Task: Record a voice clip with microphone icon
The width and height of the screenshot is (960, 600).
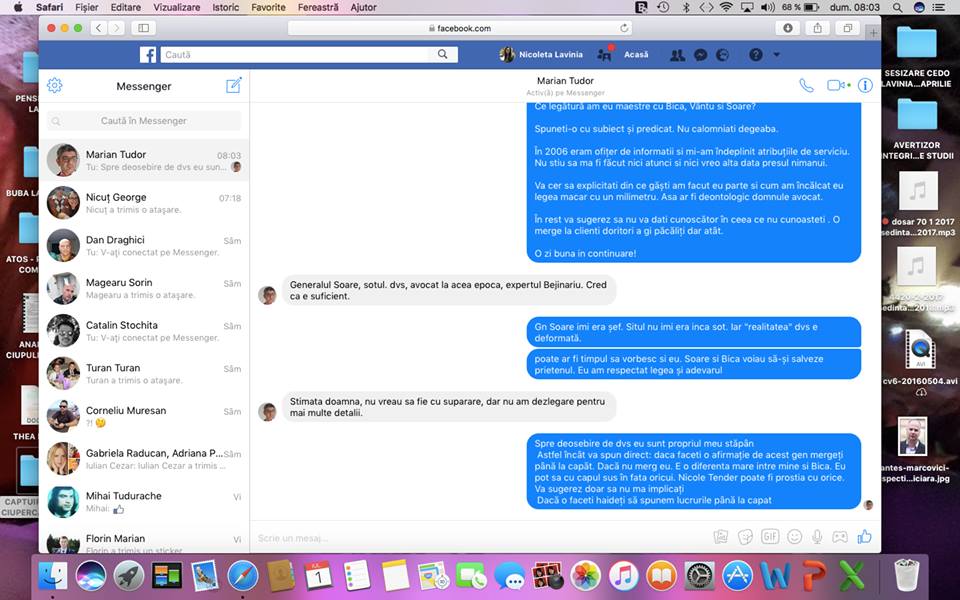Action: 817,537
